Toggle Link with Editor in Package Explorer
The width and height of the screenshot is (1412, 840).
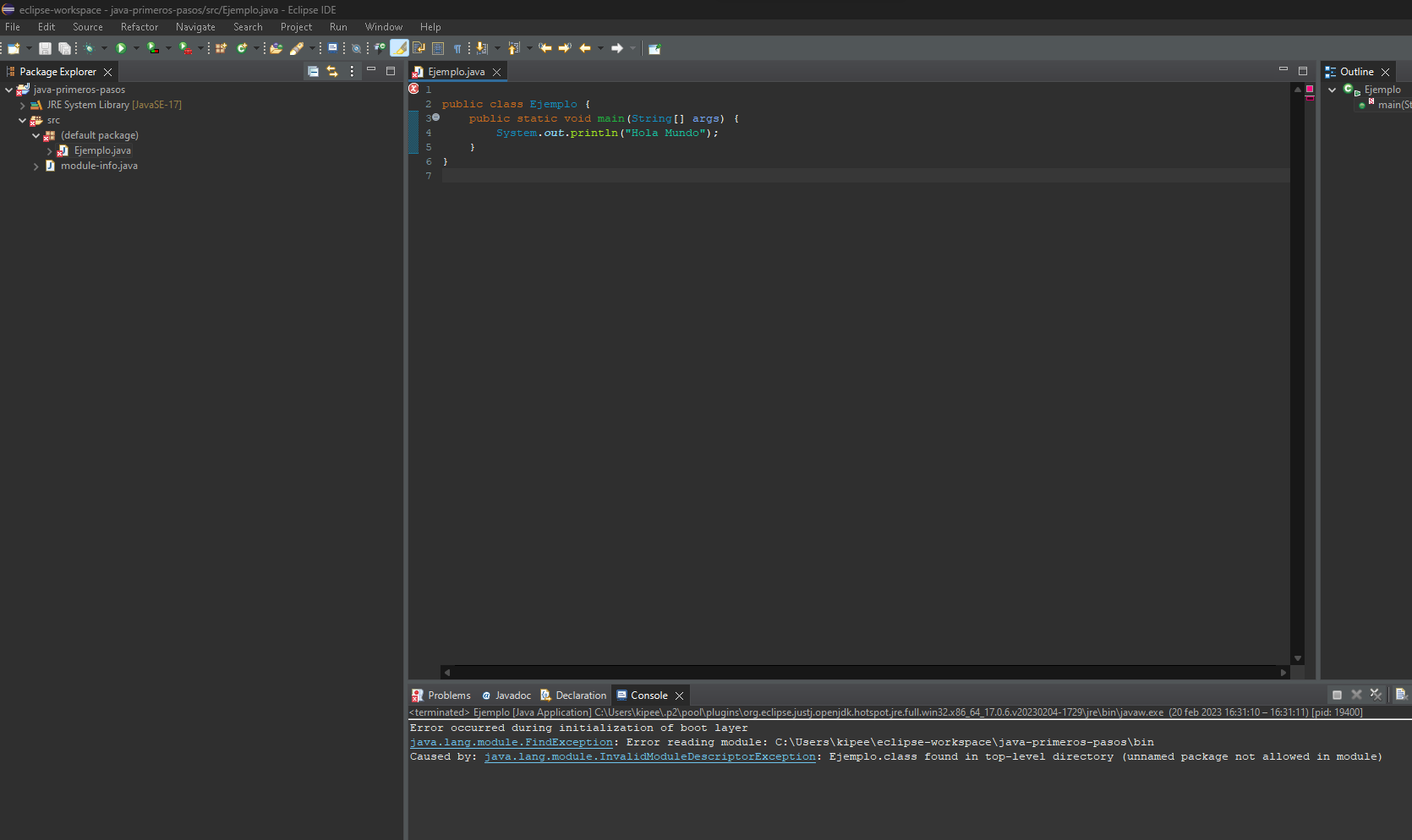pos(332,72)
